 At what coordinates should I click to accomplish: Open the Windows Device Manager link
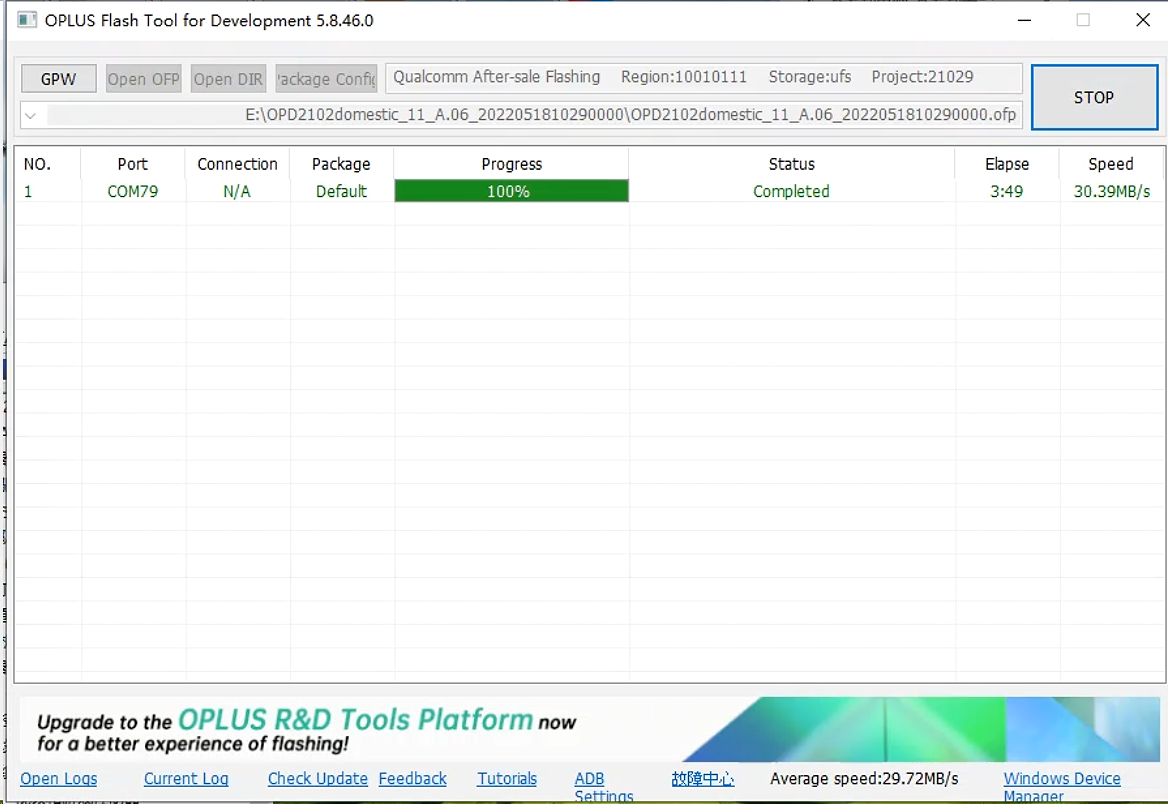click(x=1061, y=787)
